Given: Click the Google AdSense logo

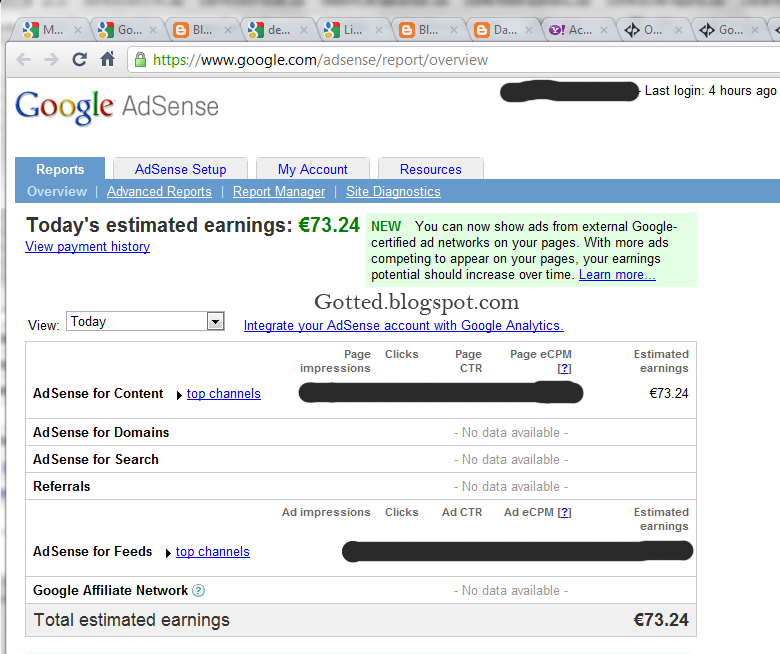Looking at the screenshot, I should (117, 106).
